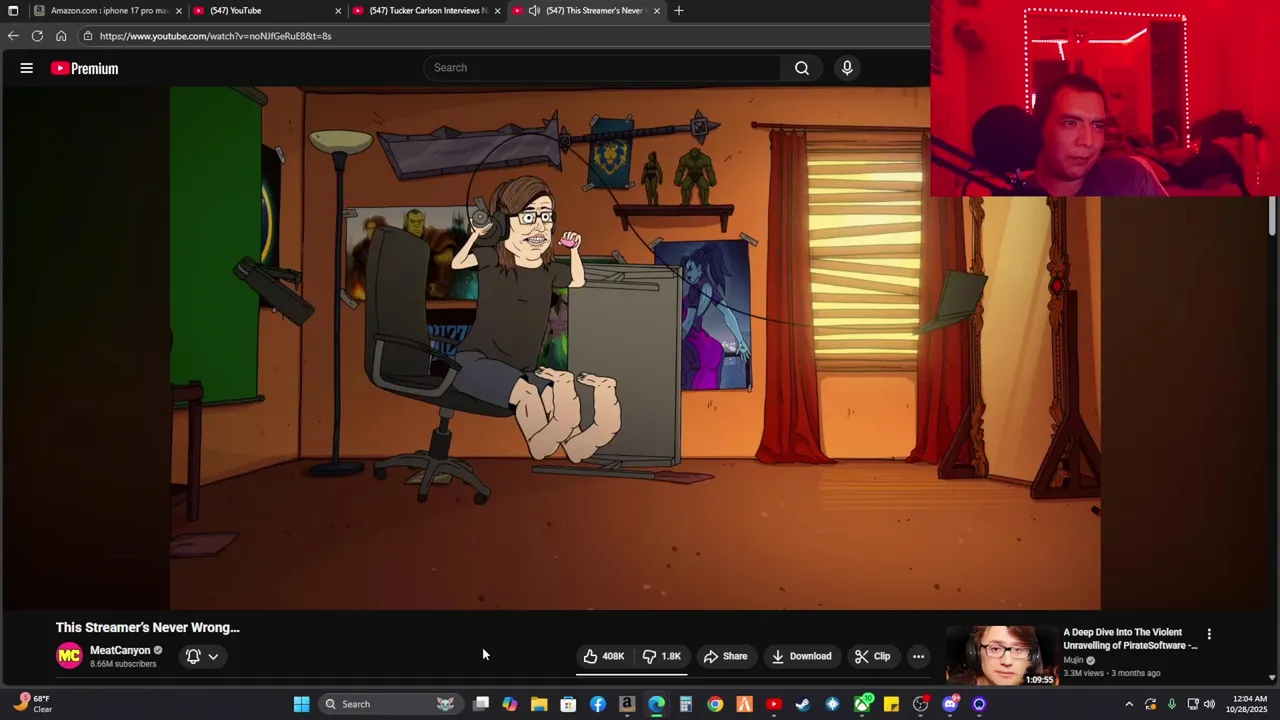This screenshot has height=720, width=1280.
Task: Click in the YouTube search field
Action: pyautogui.click(x=603, y=68)
